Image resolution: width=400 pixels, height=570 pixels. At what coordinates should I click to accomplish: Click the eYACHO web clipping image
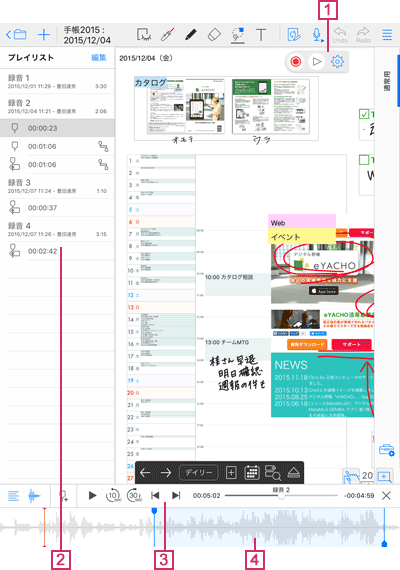[322, 273]
